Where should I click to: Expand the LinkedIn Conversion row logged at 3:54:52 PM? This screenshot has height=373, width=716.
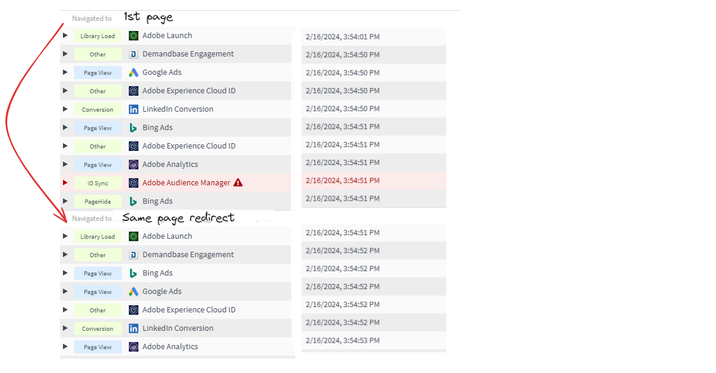(65, 328)
